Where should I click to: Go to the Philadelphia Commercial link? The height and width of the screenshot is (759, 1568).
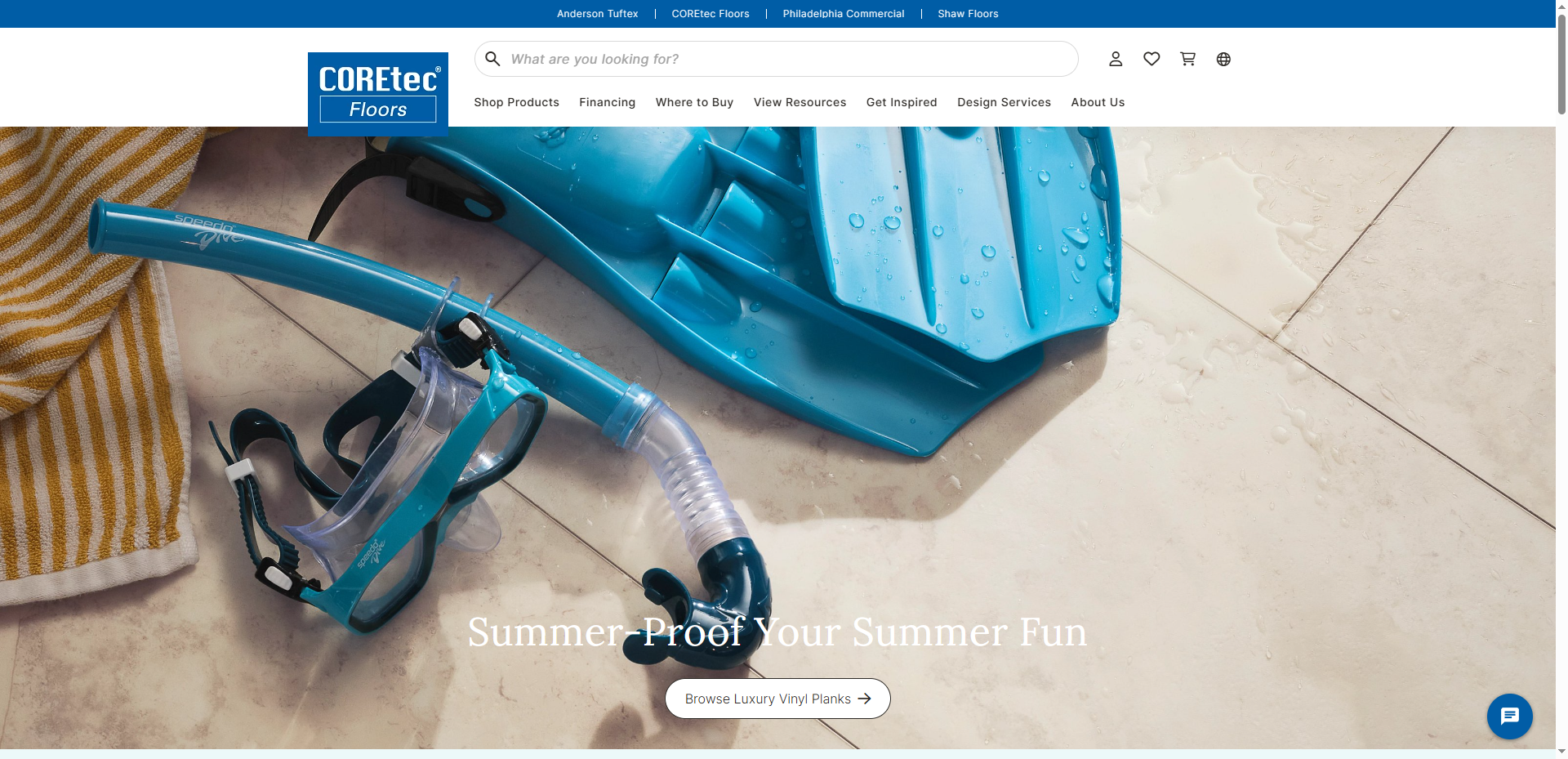(x=843, y=14)
